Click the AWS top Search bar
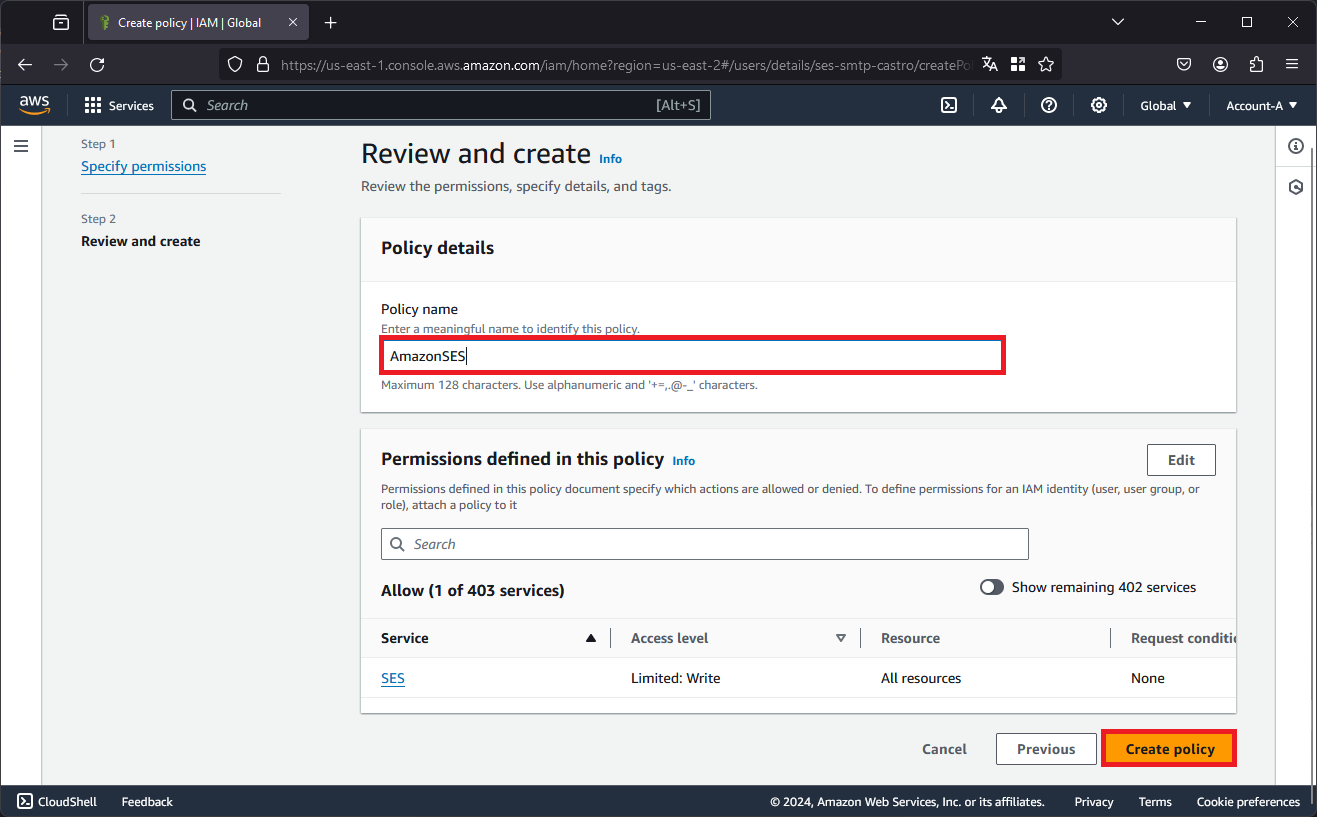 (x=441, y=105)
